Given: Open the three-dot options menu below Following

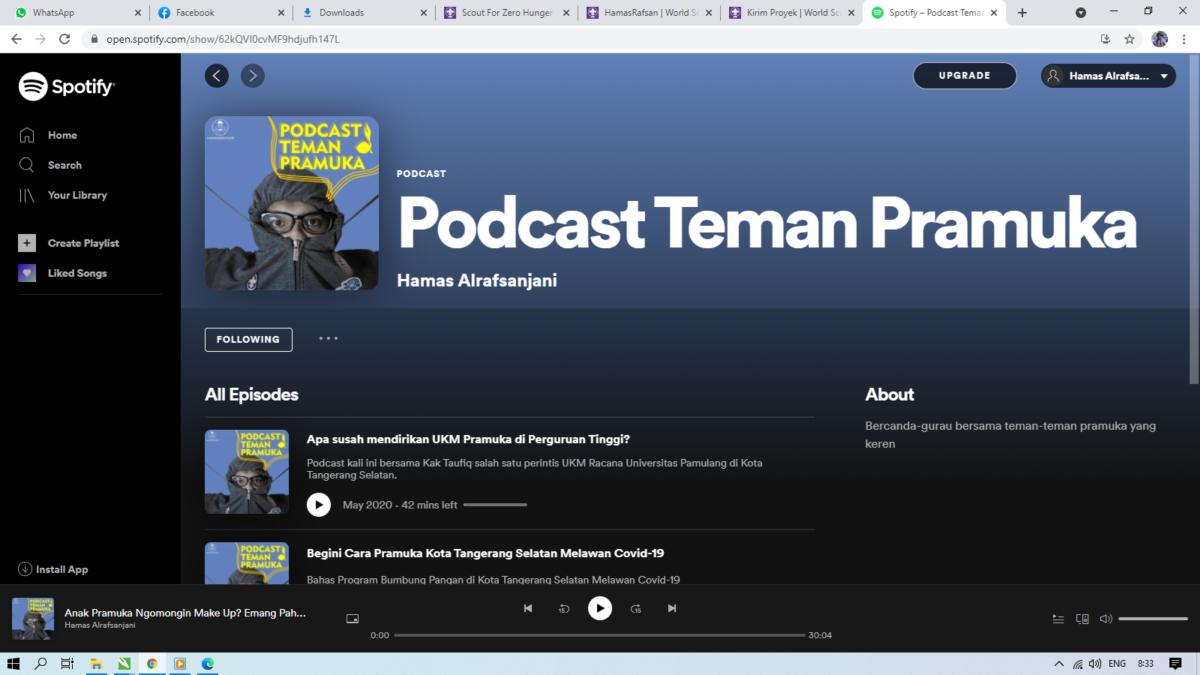Looking at the screenshot, I should (329, 339).
